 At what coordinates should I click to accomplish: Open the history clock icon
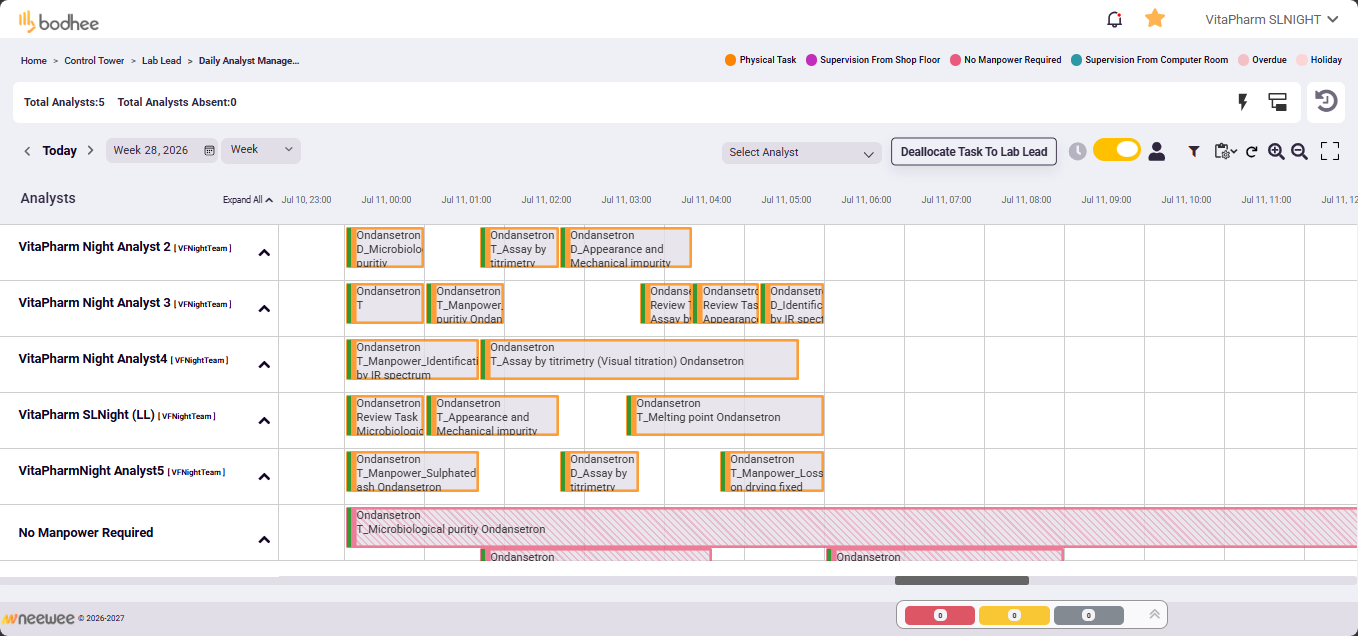1326,102
